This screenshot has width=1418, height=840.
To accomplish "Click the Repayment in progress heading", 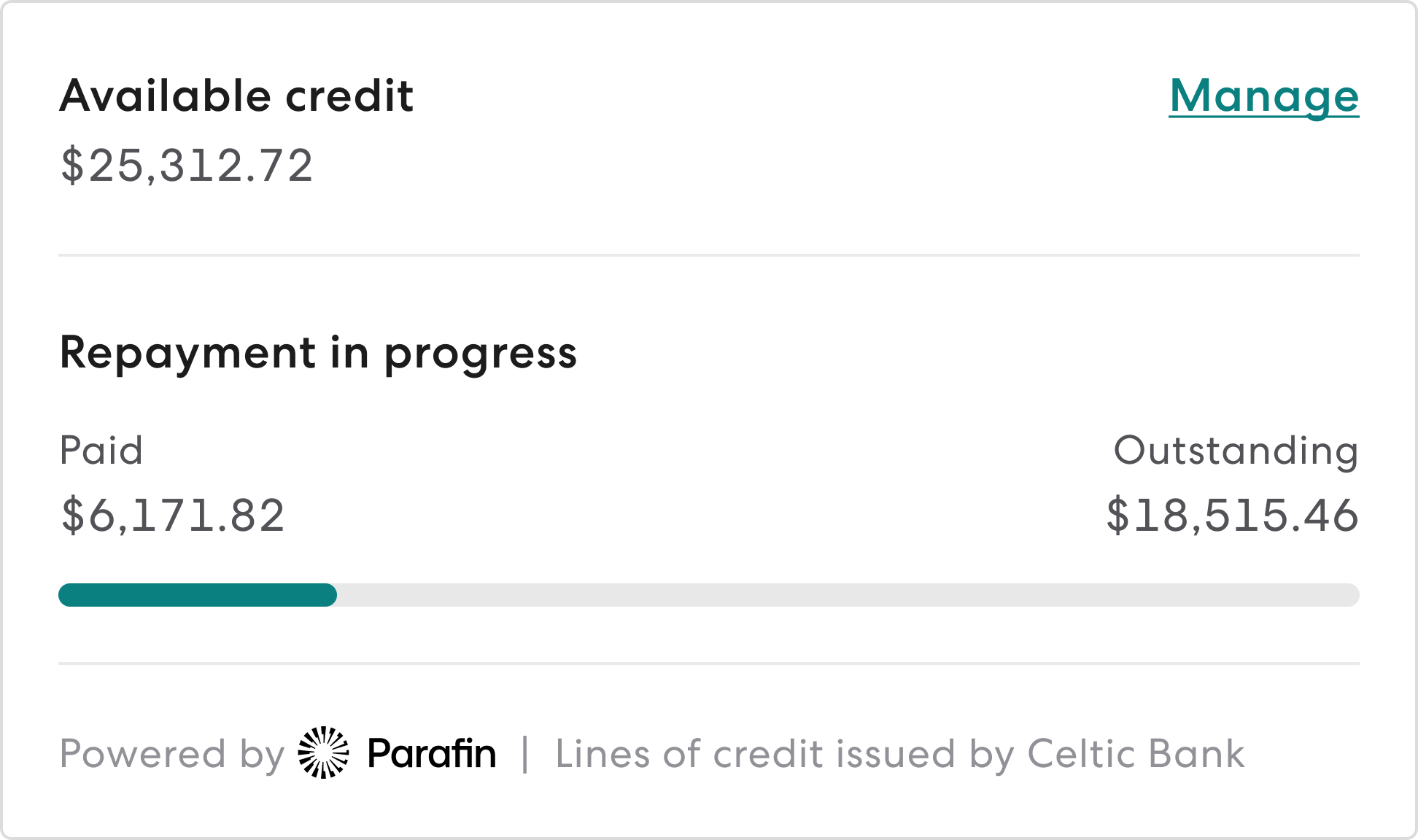I will (x=318, y=354).
